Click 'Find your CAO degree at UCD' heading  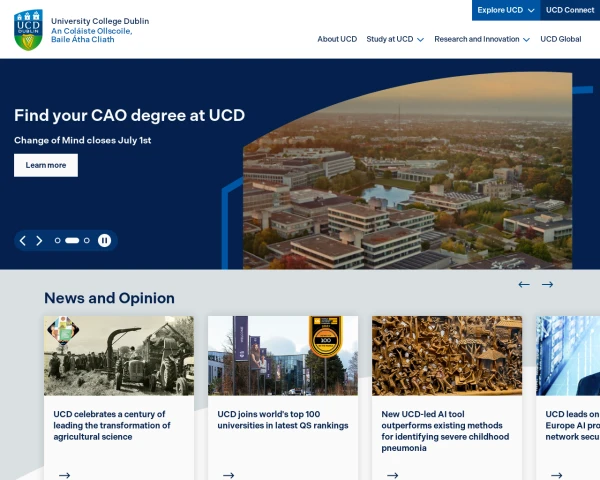coord(129,115)
